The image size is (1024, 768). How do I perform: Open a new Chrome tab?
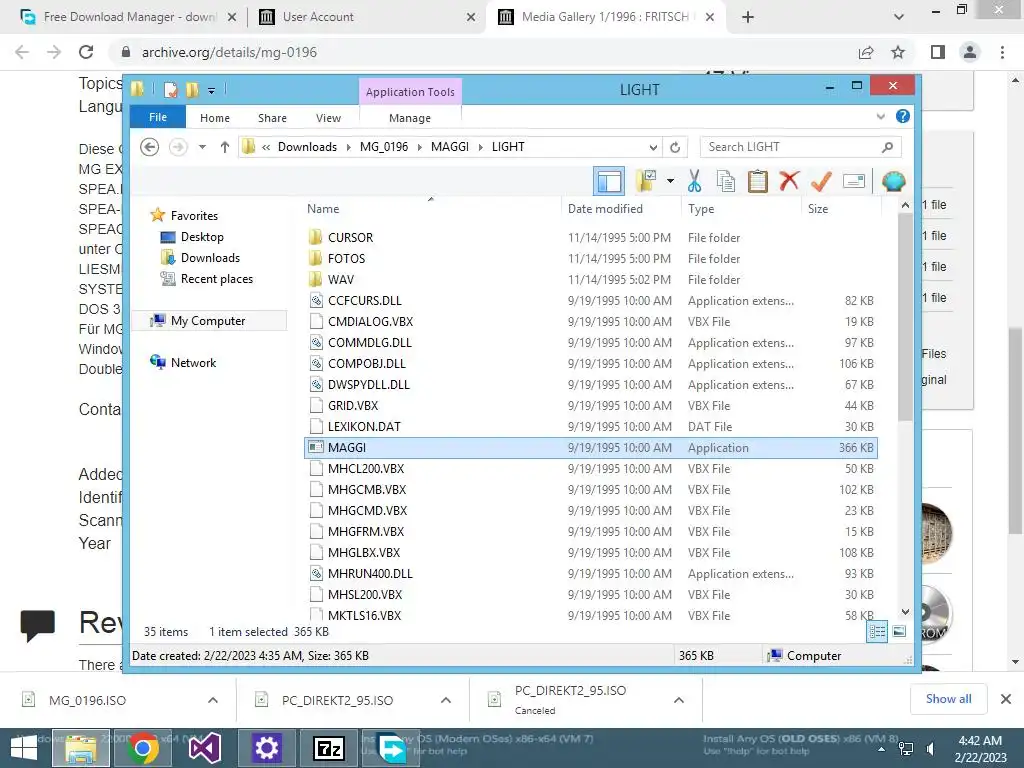pos(748,17)
